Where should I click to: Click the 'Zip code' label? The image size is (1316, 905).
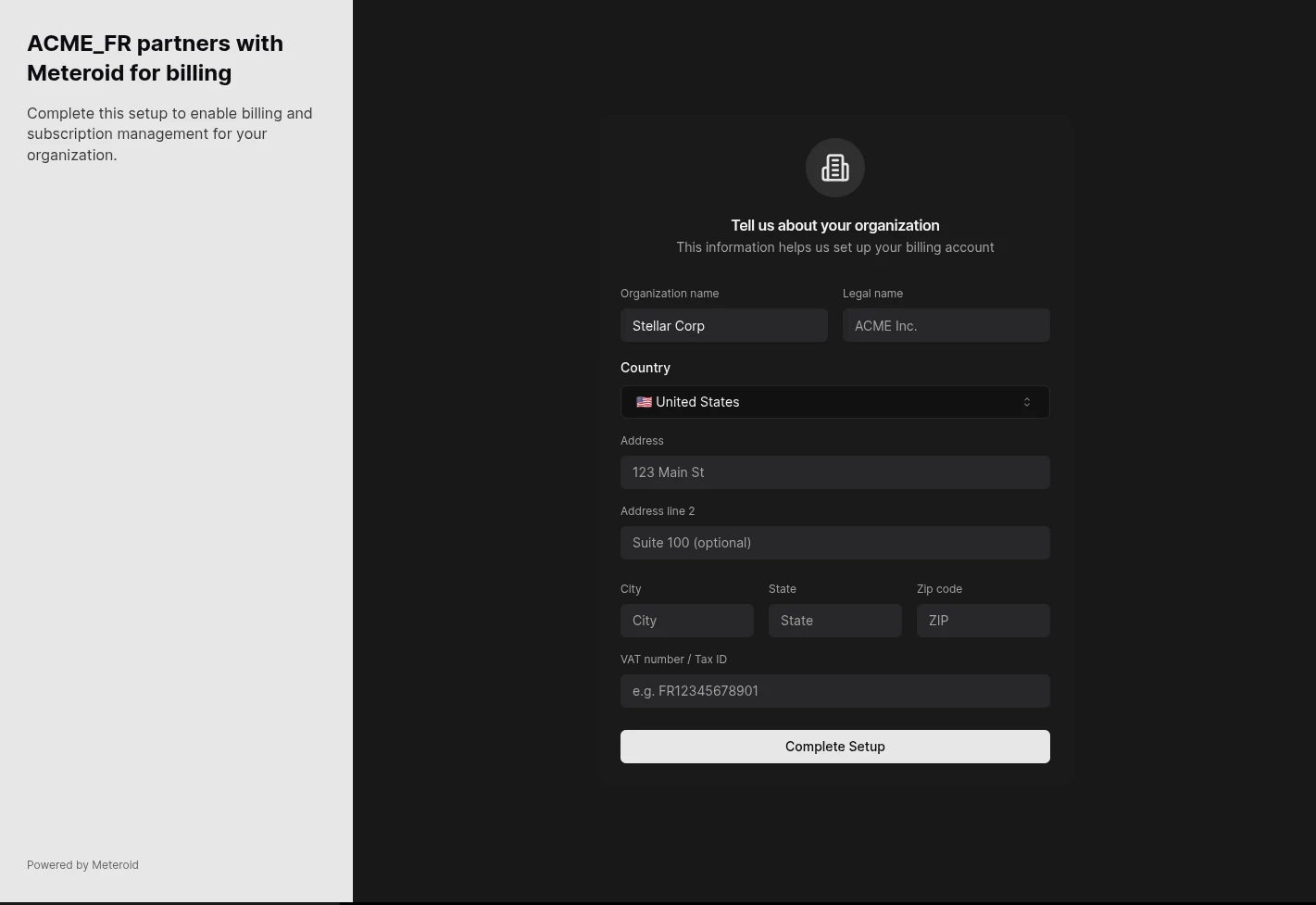tap(939, 589)
